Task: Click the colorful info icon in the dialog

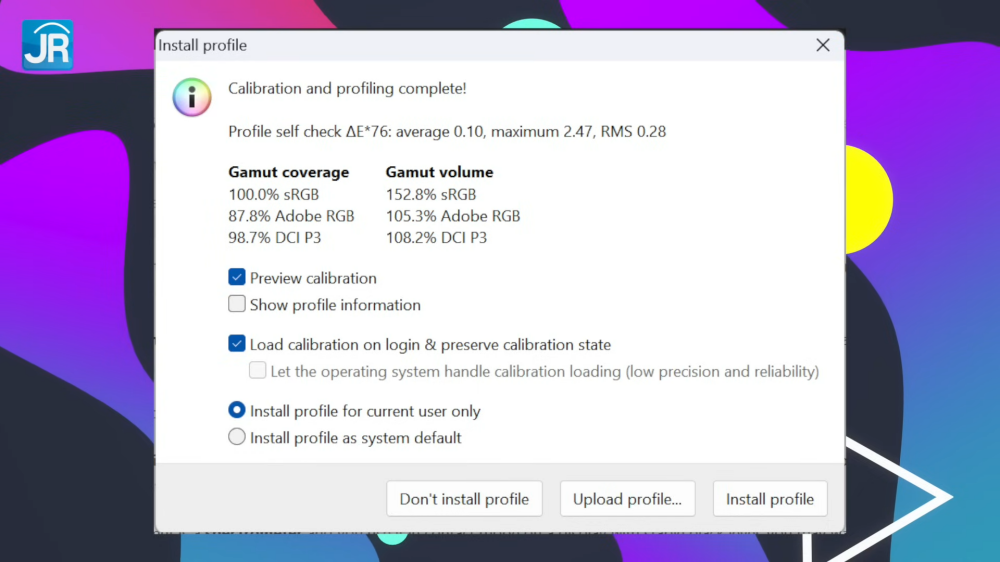Action: (x=192, y=98)
